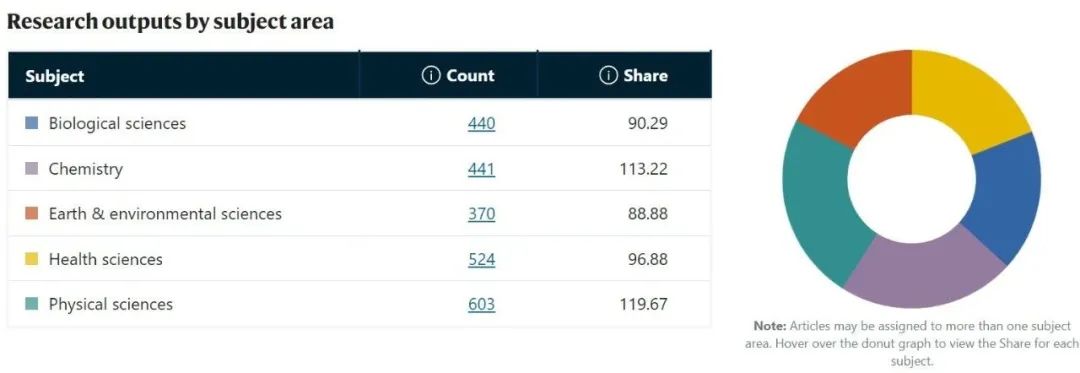Click the blue Biological sciences legend square

(32, 124)
